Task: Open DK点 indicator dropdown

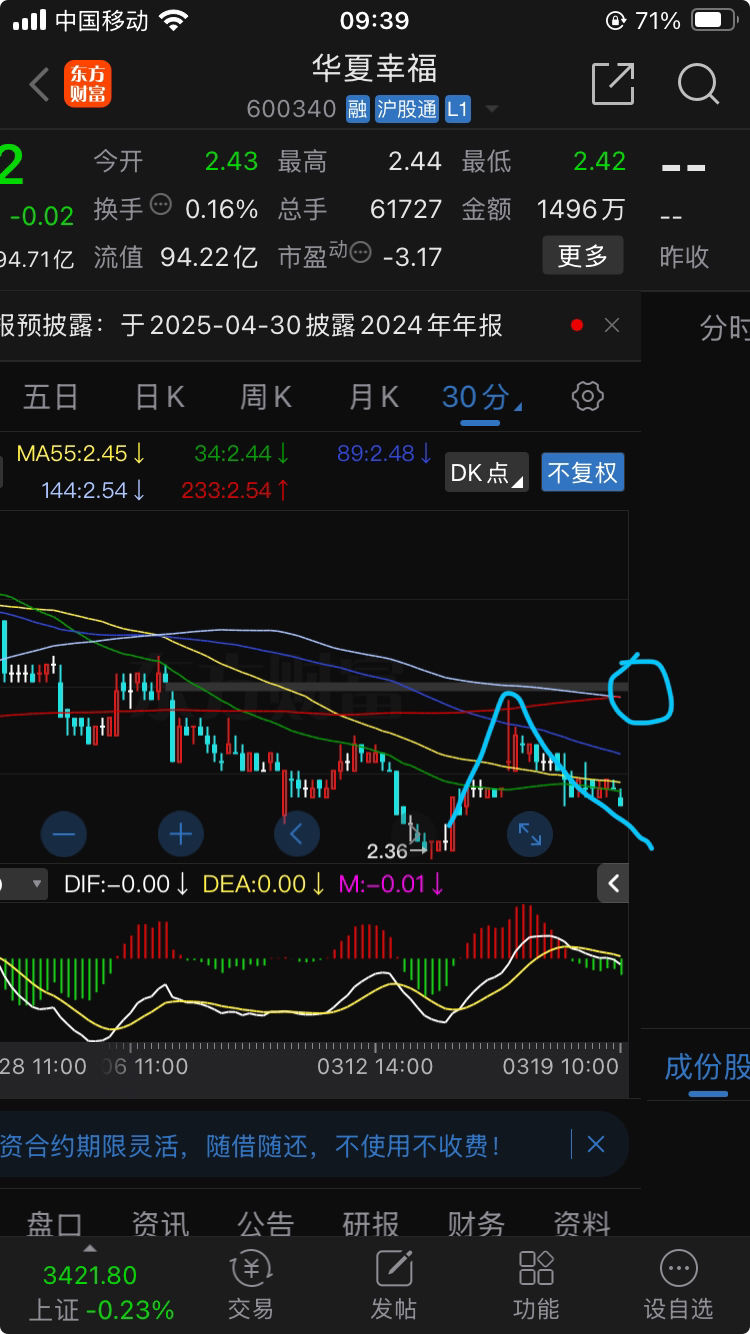Action: coord(487,472)
